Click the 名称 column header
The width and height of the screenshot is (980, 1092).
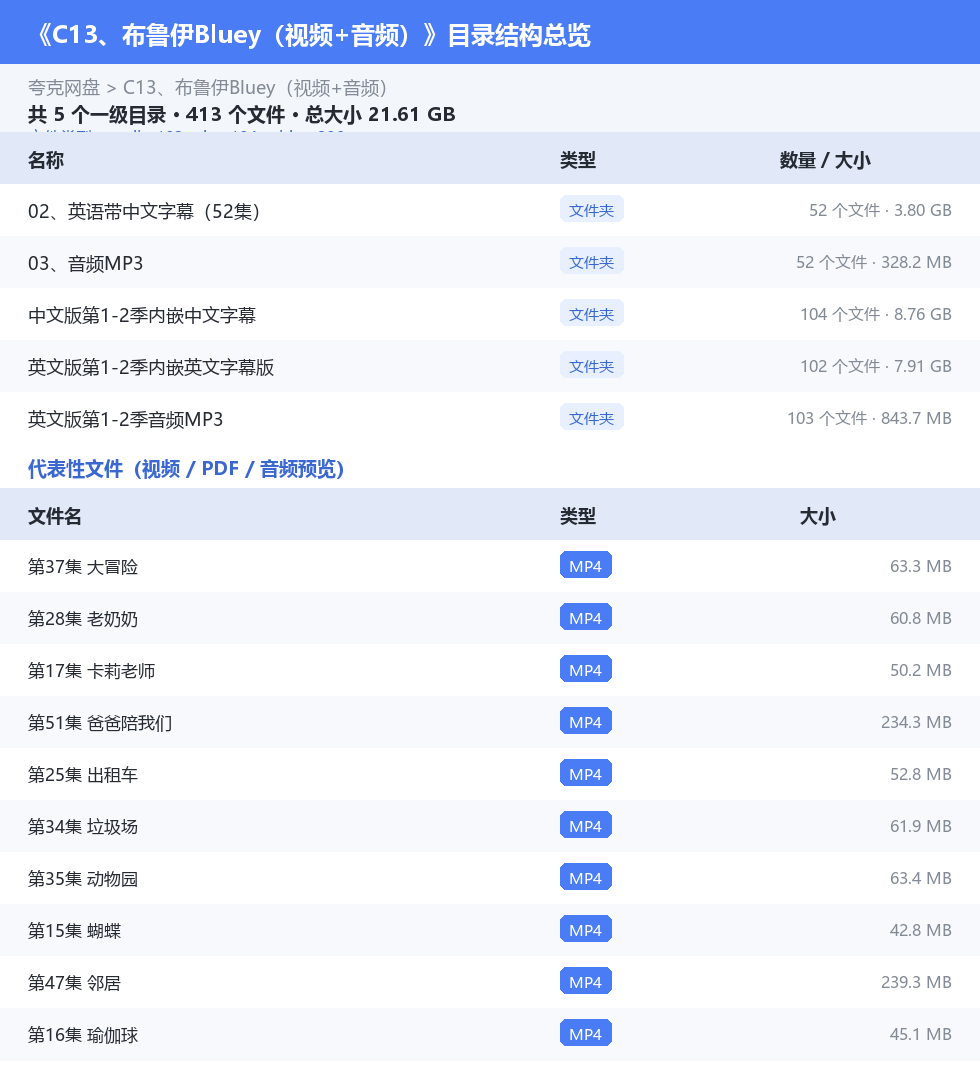46,160
